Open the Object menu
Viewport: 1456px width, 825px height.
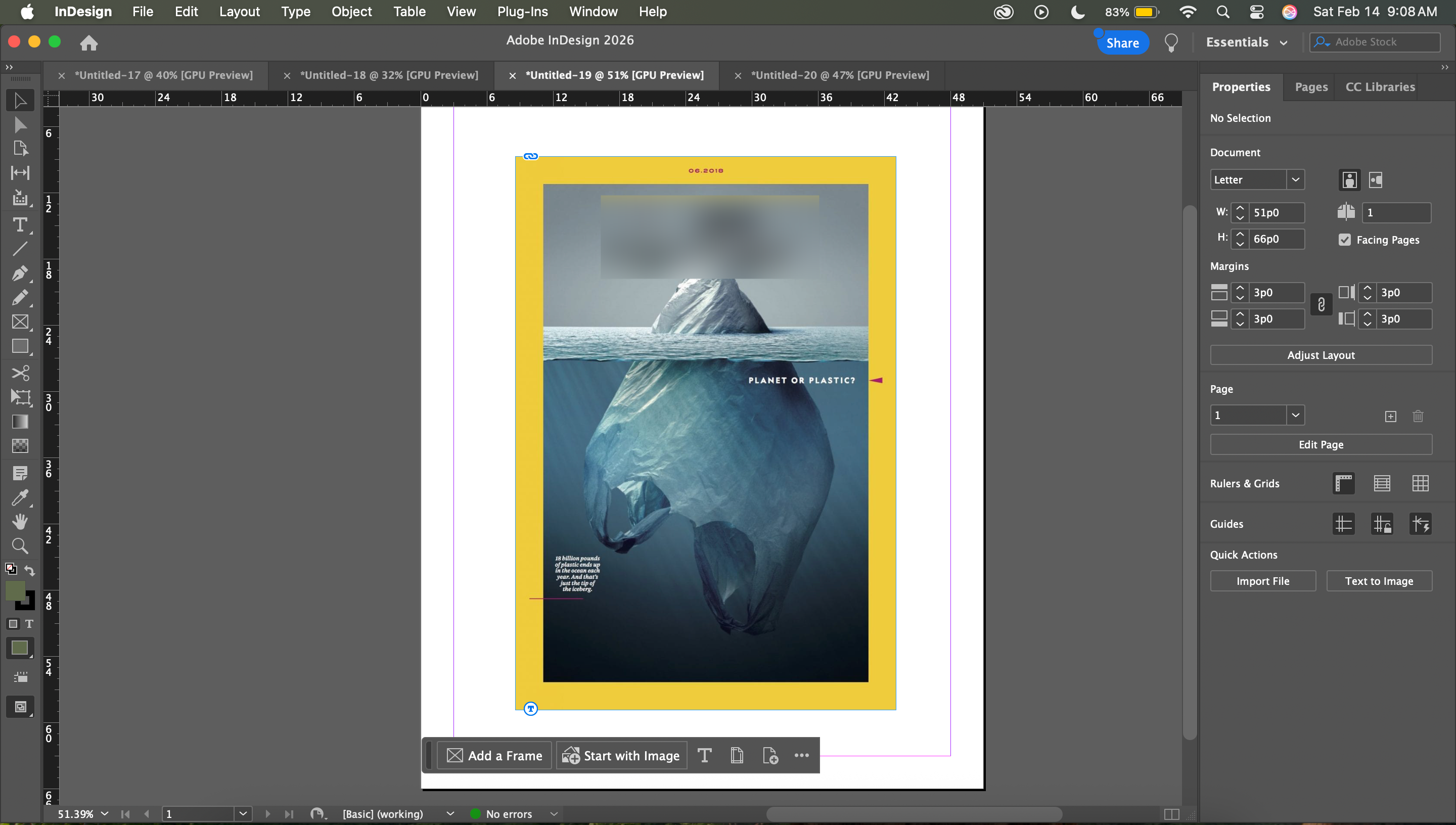point(351,11)
